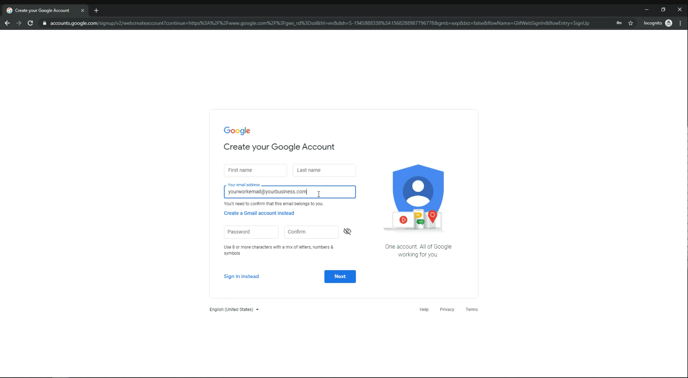Open the Privacy link
Image resolution: width=688 pixels, height=378 pixels.
click(447, 310)
